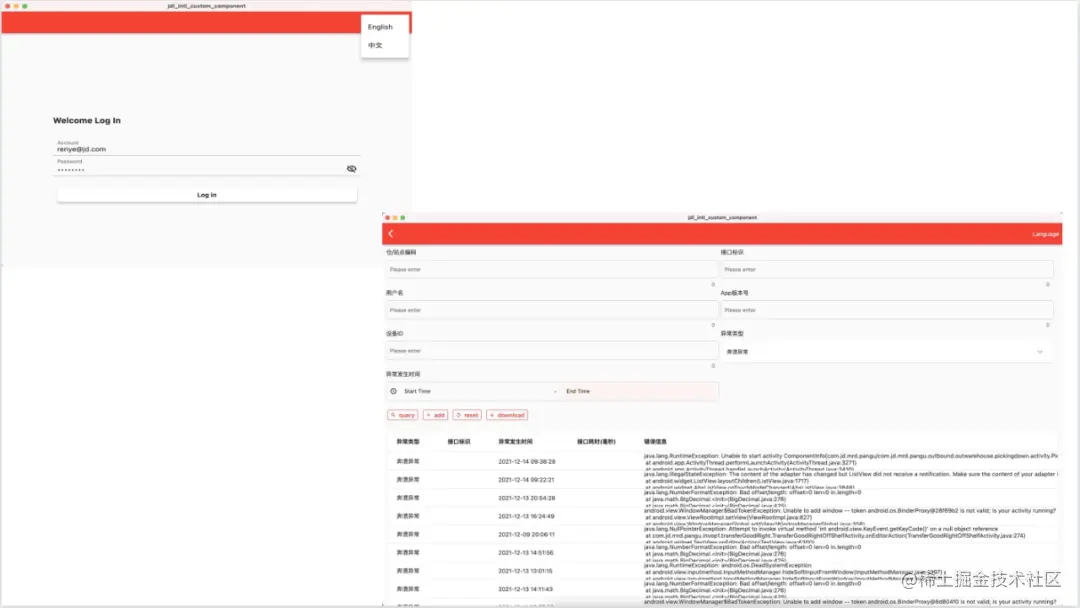Click the add button

(435, 415)
